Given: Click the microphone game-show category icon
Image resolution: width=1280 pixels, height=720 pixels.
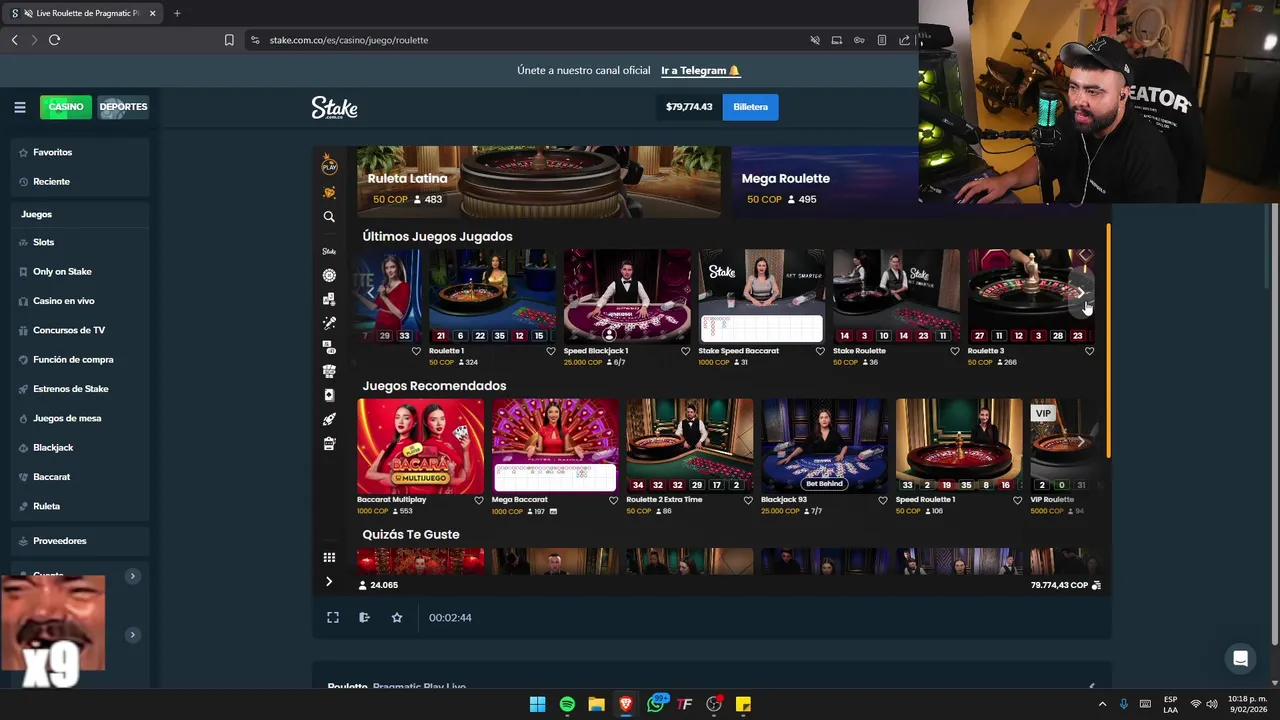Looking at the screenshot, I should pyautogui.click(x=329, y=323).
